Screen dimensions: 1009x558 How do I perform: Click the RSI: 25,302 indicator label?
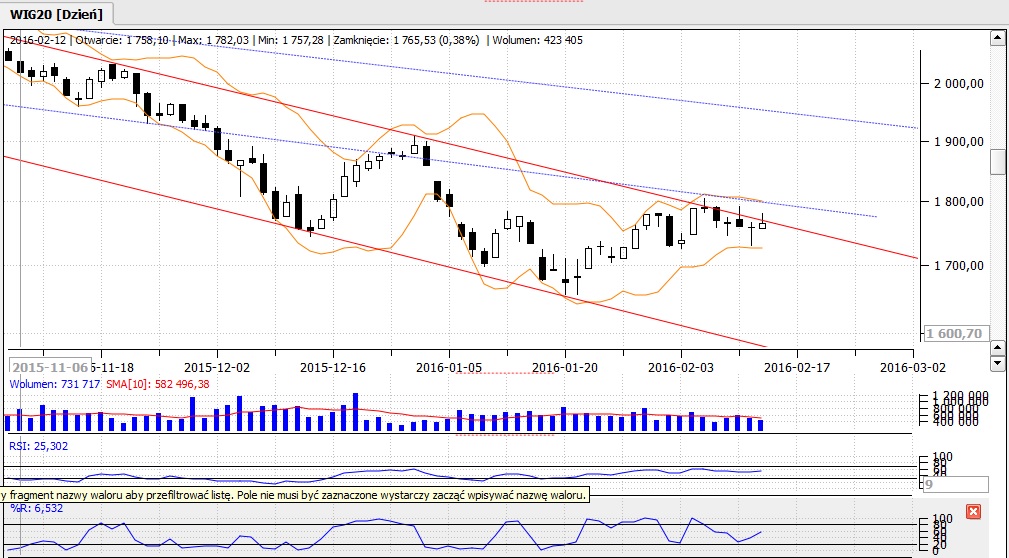point(39,446)
